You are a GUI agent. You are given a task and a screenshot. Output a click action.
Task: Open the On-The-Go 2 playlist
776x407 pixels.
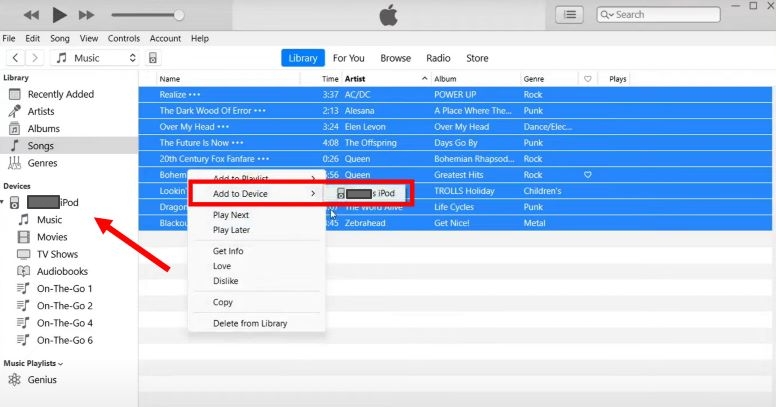tap(64, 306)
